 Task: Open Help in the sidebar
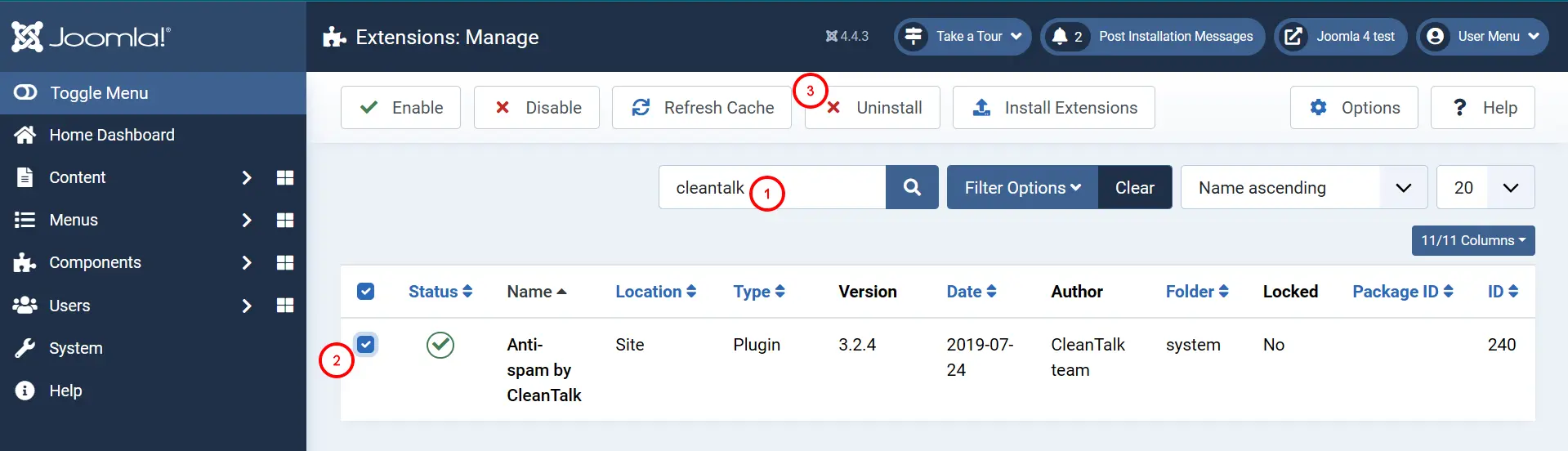pyautogui.click(x=65, y=391)
